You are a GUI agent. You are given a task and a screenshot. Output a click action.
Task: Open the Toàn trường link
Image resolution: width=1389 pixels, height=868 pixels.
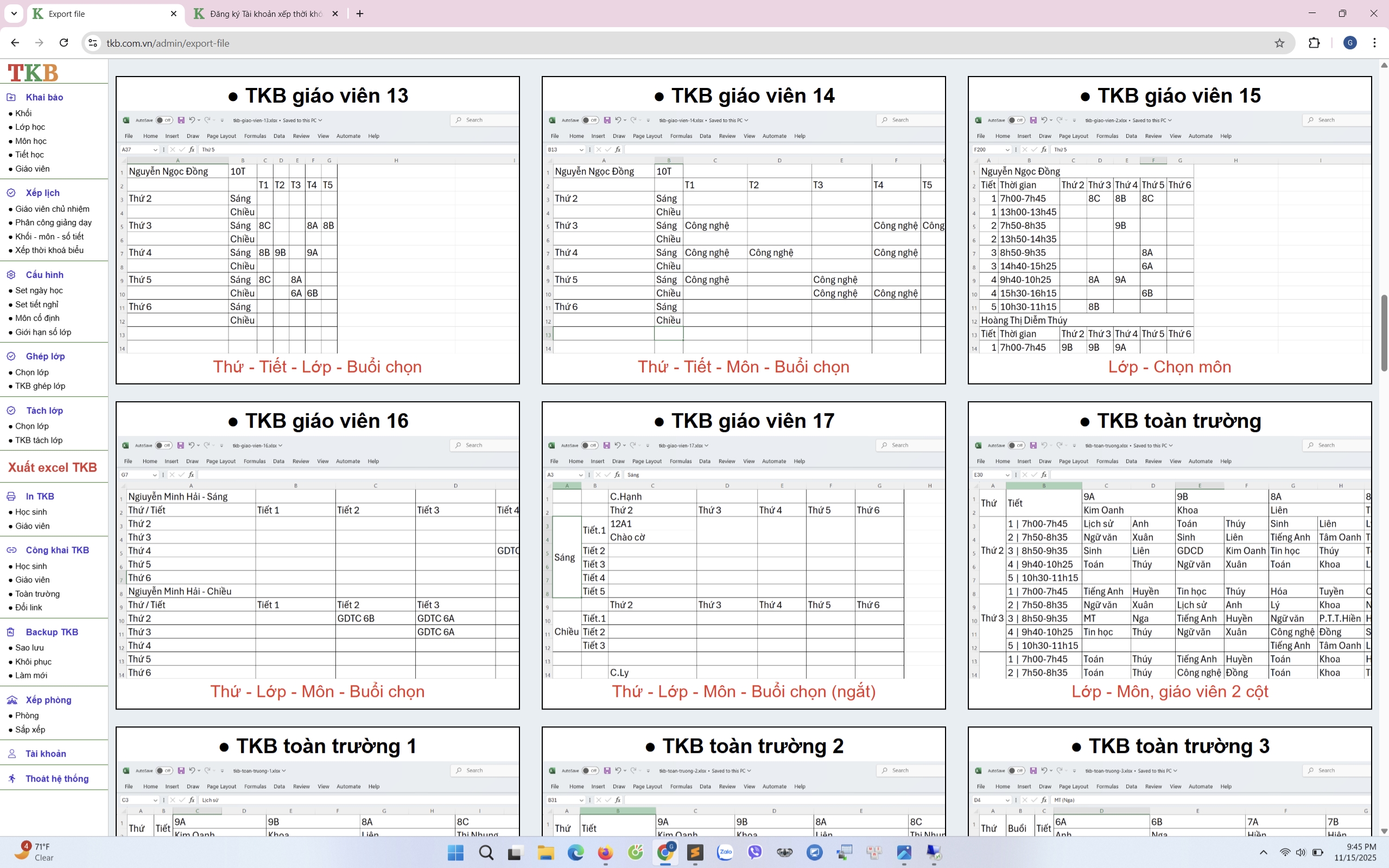pos(37,593)
